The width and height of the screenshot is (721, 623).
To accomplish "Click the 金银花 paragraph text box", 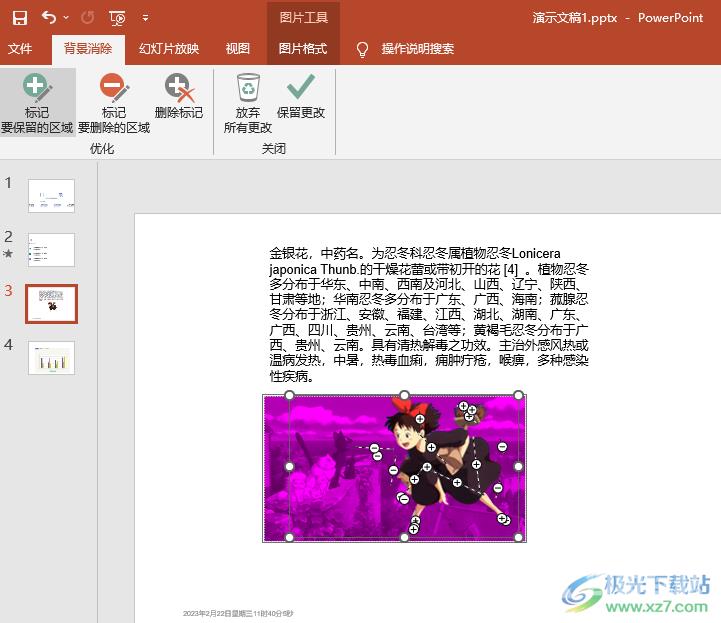I will pyautogui.click(x=429, y=314).
